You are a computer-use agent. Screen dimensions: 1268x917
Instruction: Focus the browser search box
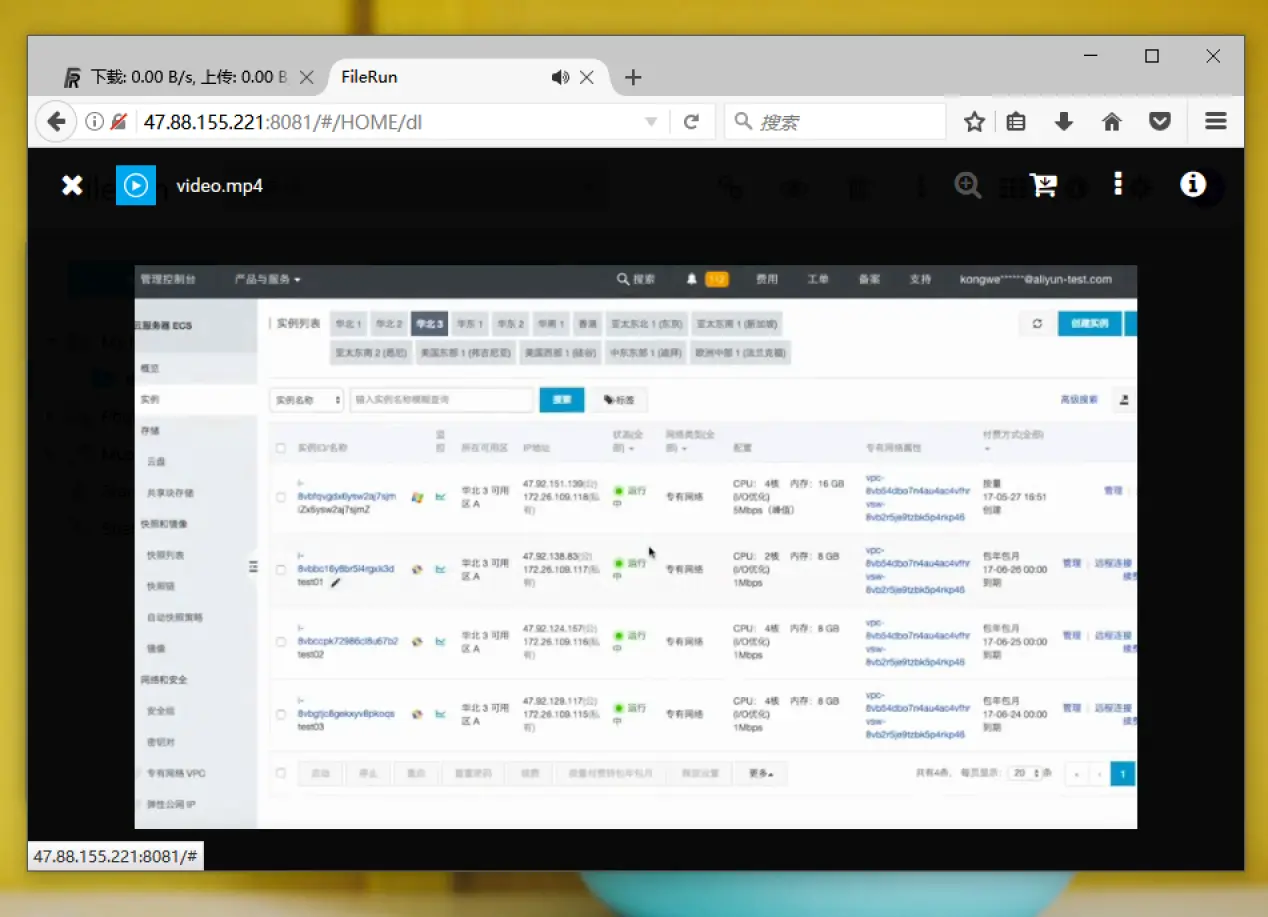coord(835,122)
